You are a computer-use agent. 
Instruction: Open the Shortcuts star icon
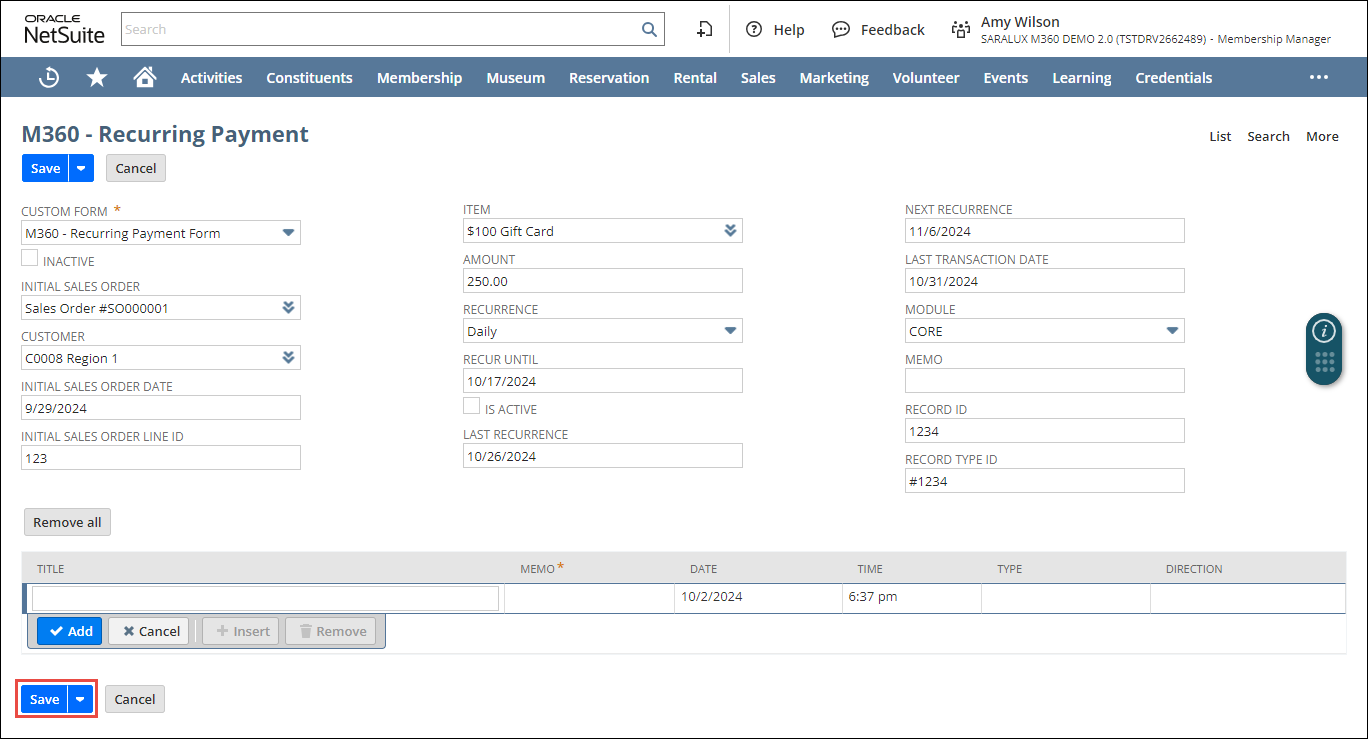pos(97,77)
